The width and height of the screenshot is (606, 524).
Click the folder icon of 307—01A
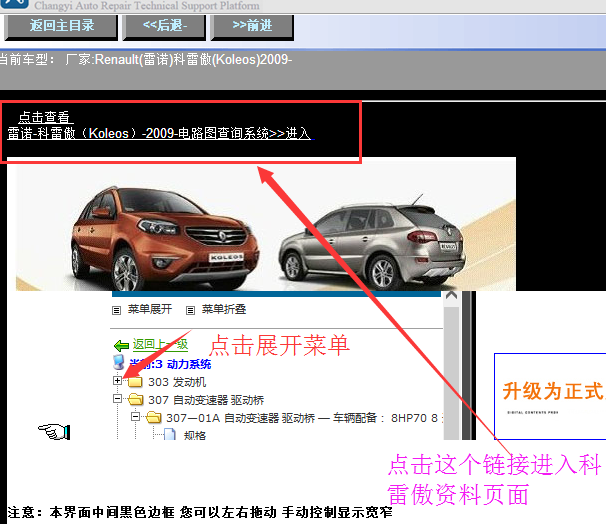[x=153, y=417]
